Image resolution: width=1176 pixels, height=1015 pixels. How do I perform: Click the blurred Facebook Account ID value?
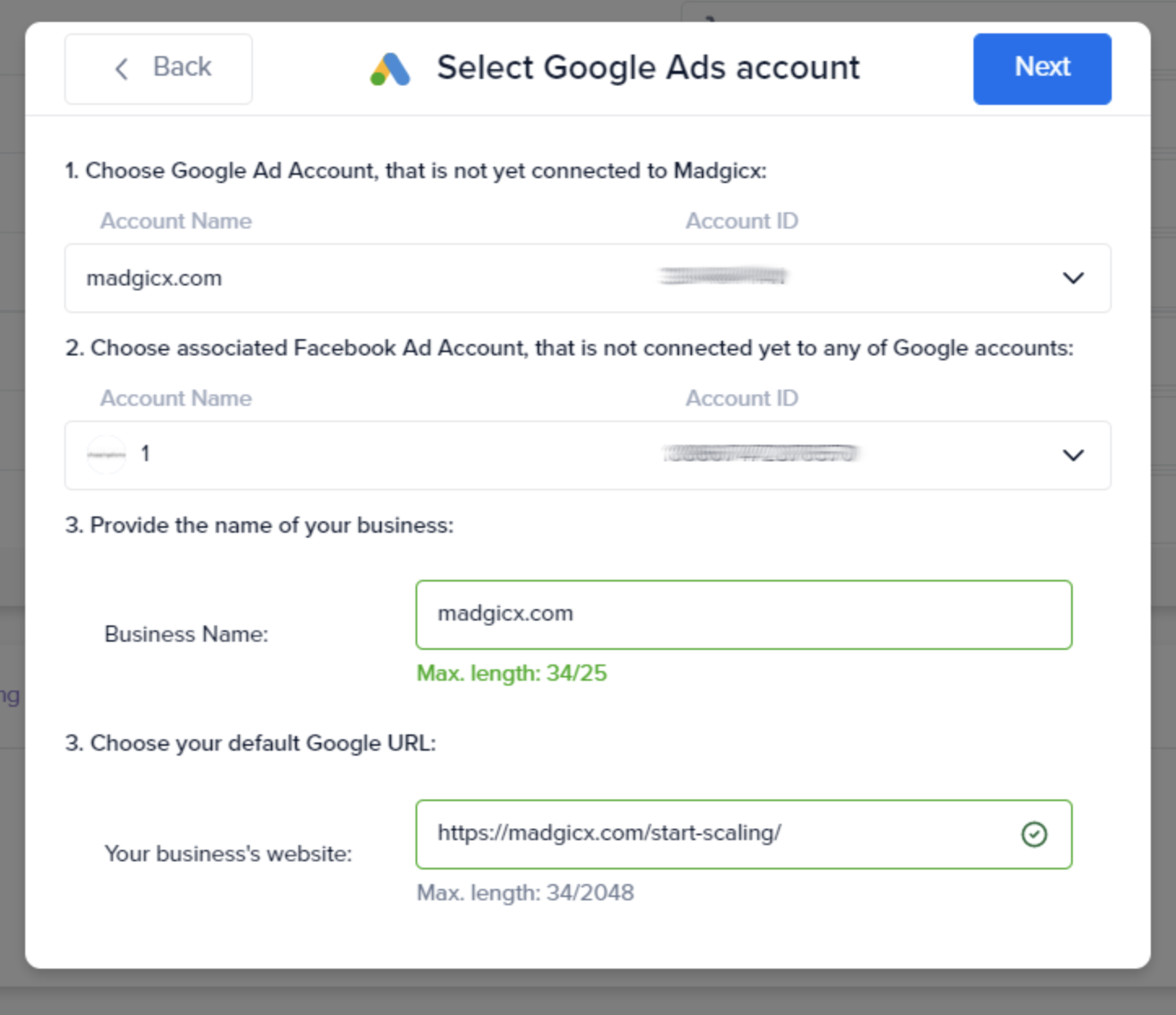[x=760, y=454]
